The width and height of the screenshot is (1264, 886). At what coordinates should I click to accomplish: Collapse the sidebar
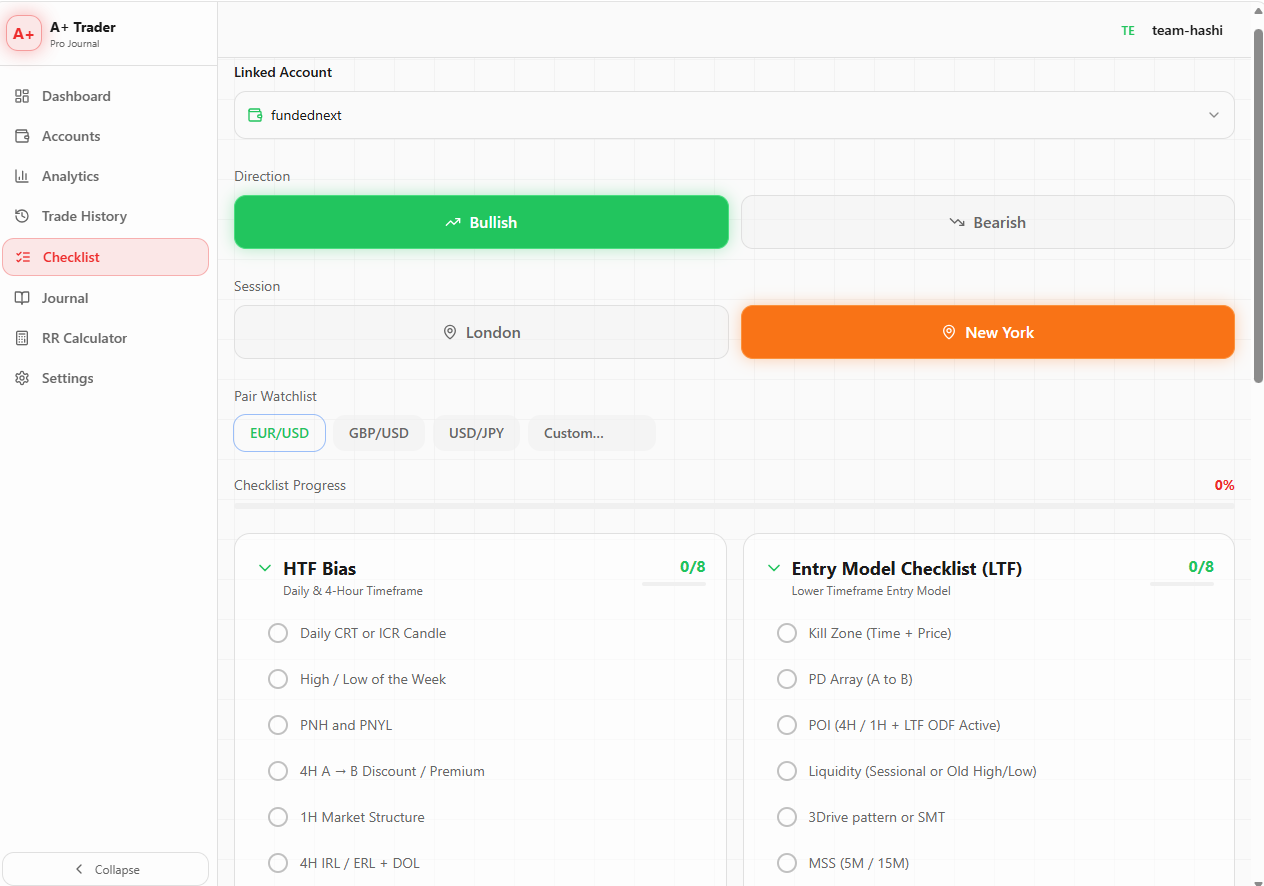point(105,869)
